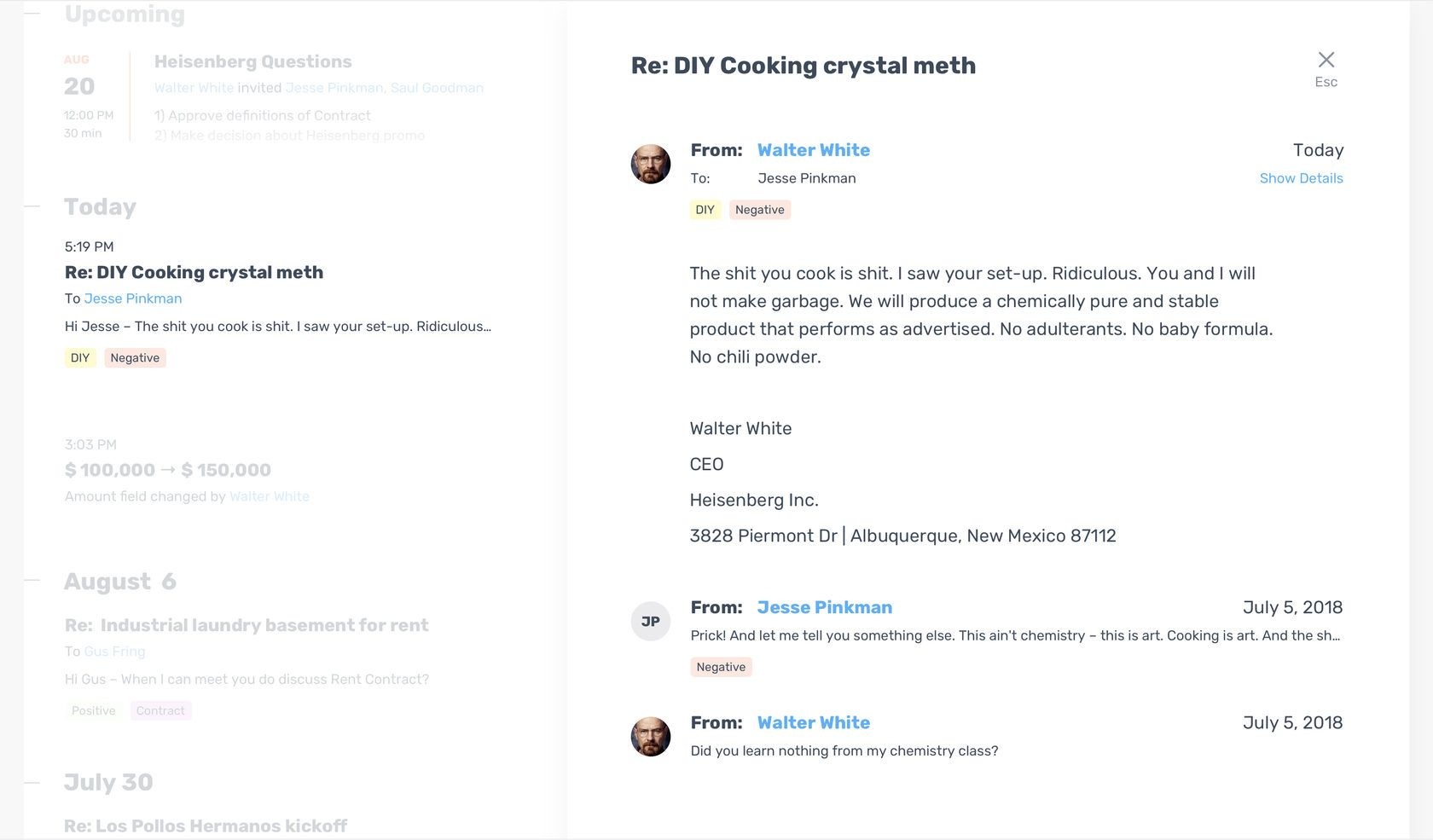Image resolution: width=1433 pixels, height=840 pixels.
Task: Open "Re: Industrial laundry basement for rent" email
Action: [x=247, y=625]
